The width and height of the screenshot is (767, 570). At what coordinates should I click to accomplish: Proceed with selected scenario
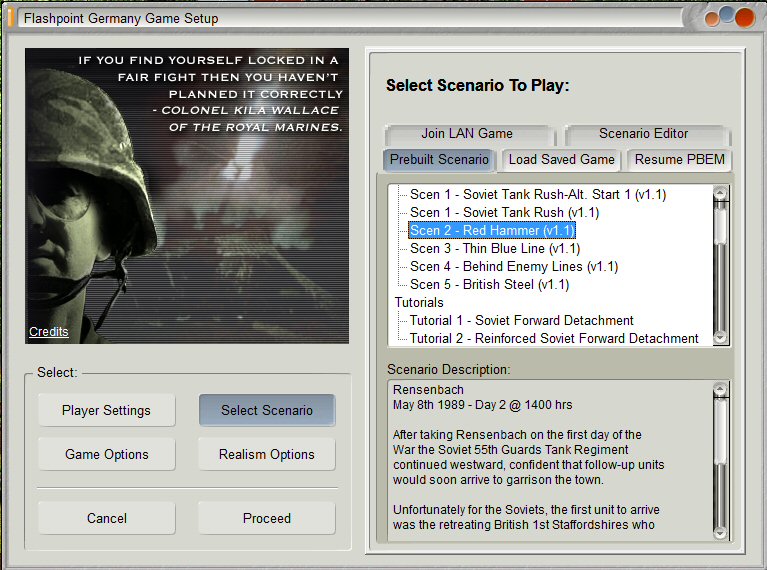coord(267,518)
